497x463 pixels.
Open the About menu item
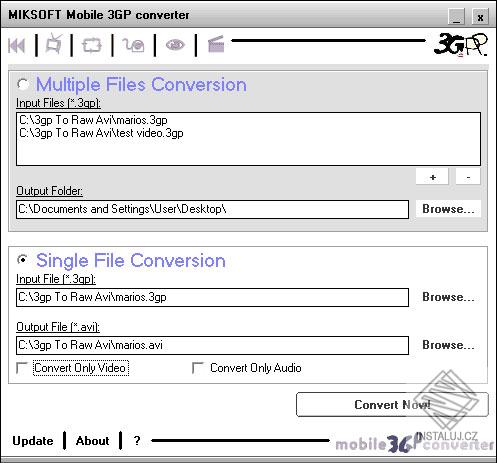[92, 441]
